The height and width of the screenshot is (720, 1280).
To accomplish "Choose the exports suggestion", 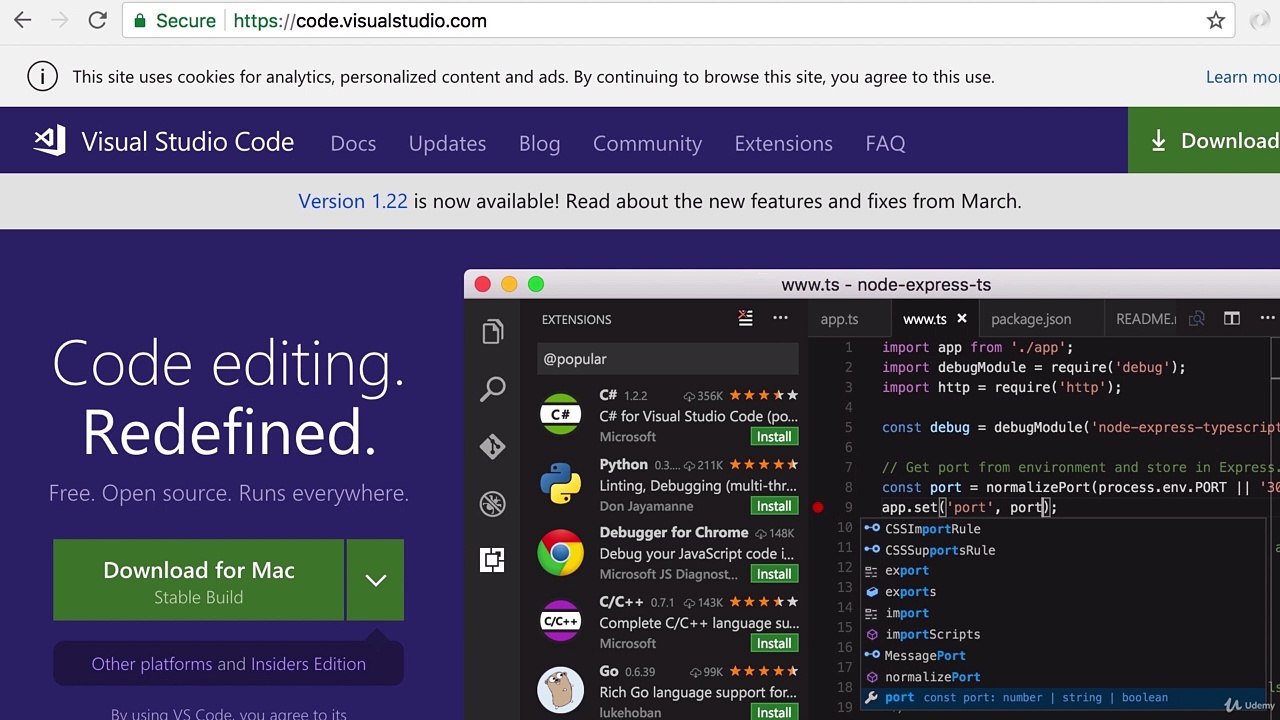I will pyautogui.click(x=1063, y=592).
